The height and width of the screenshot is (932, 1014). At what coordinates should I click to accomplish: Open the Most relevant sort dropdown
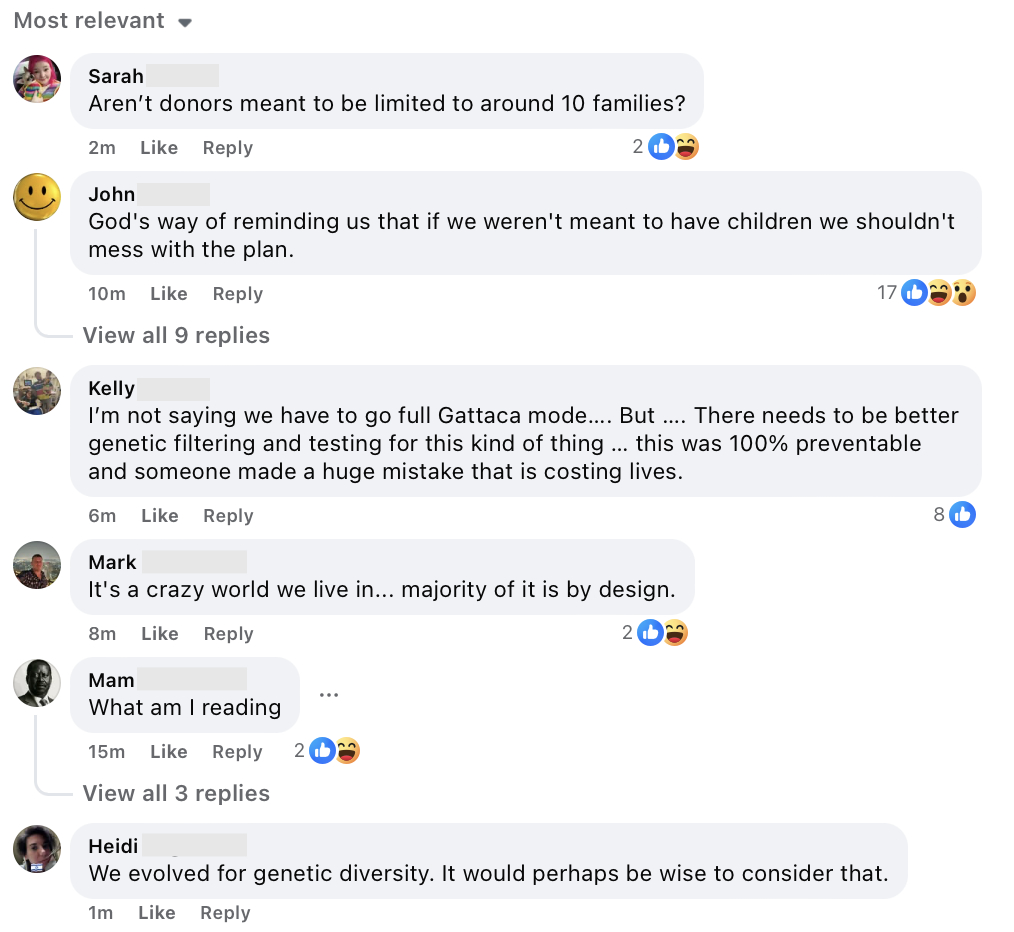[102, 21]
